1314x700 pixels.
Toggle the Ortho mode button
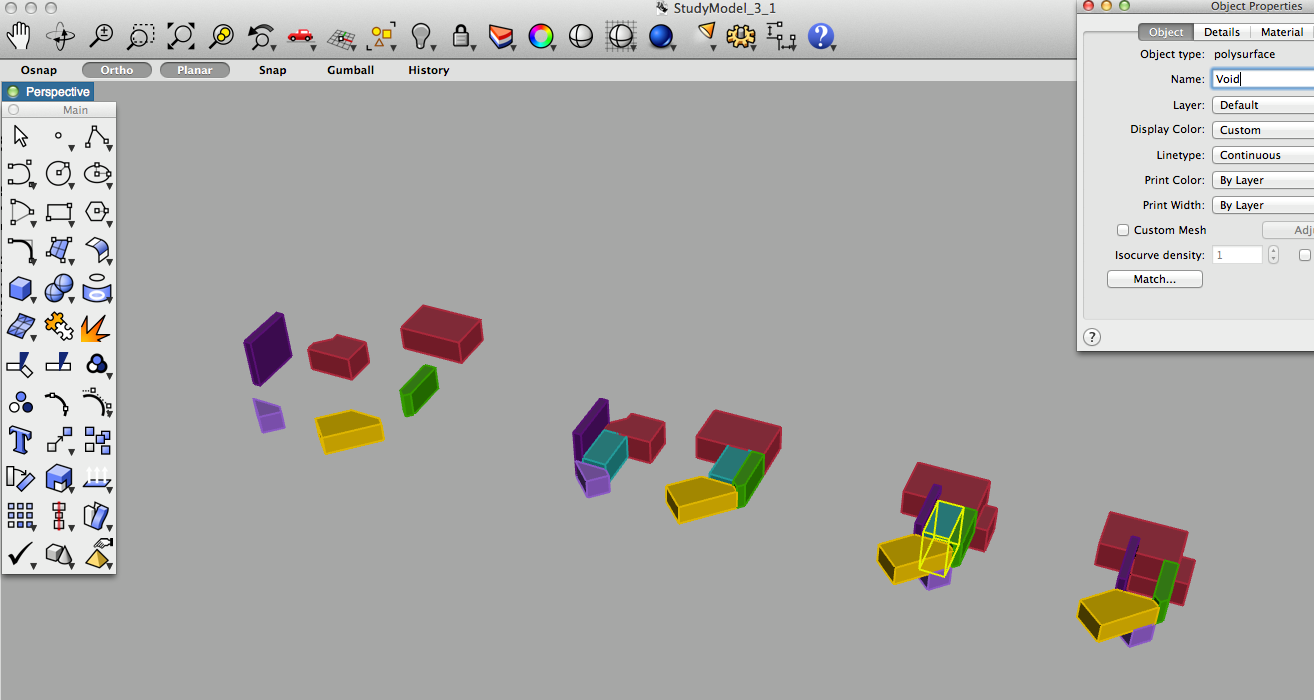tap(116, 70)
